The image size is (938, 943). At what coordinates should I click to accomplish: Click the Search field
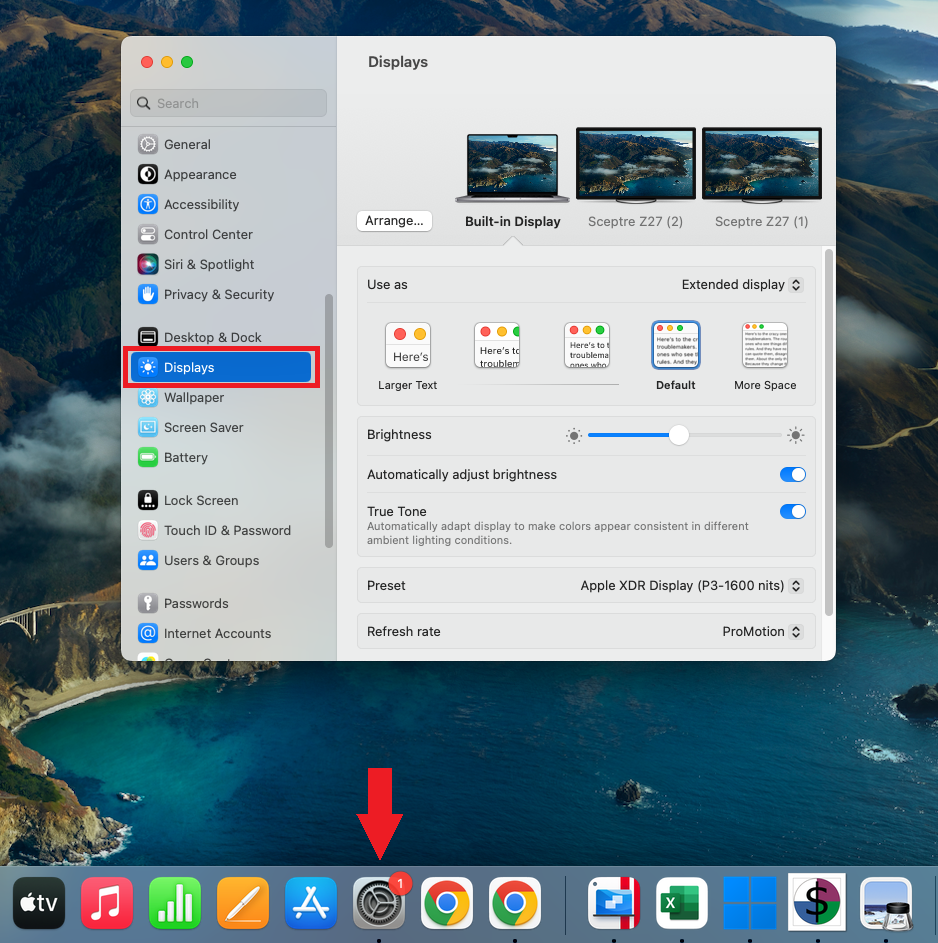[x=228, y=103]
